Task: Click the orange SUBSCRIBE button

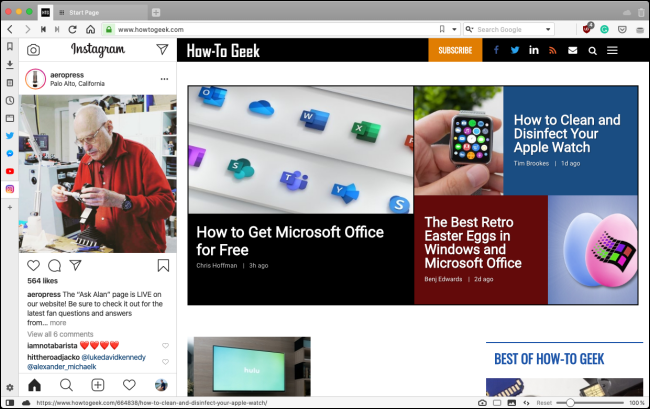Action: point(454,50)
